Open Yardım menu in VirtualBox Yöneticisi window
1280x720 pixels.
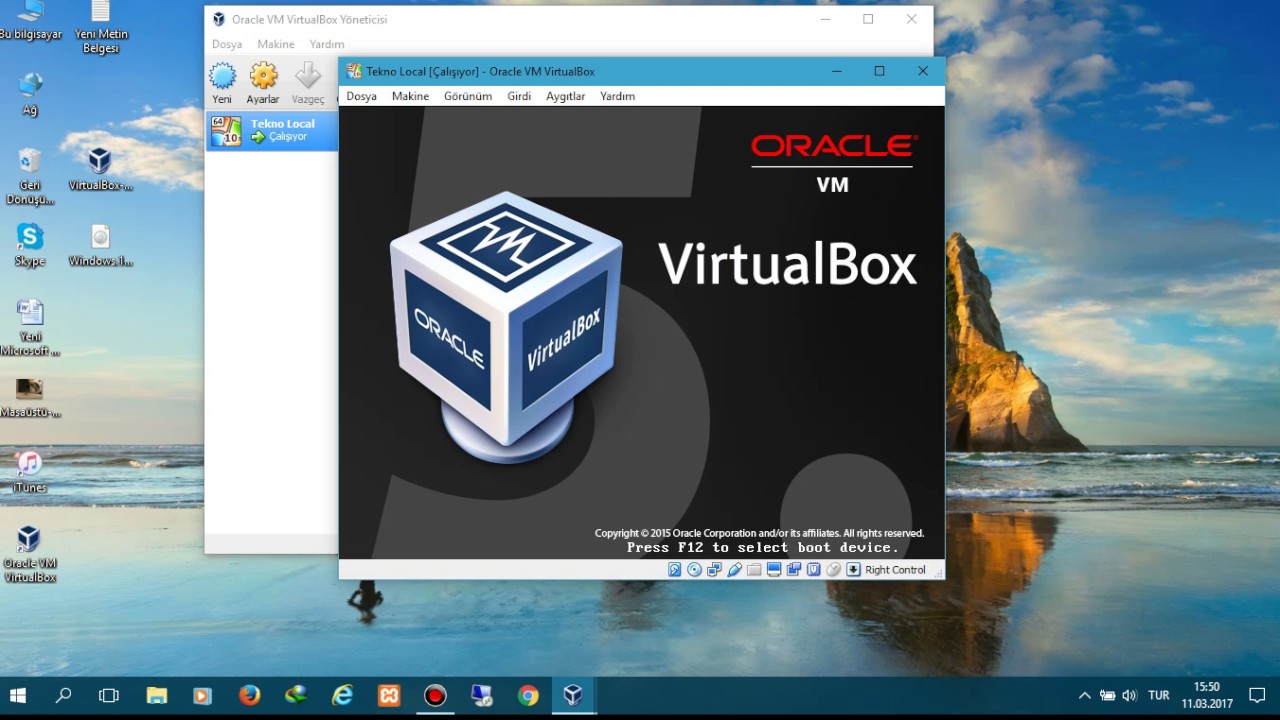pyautogui.click(x=327, y=44)
